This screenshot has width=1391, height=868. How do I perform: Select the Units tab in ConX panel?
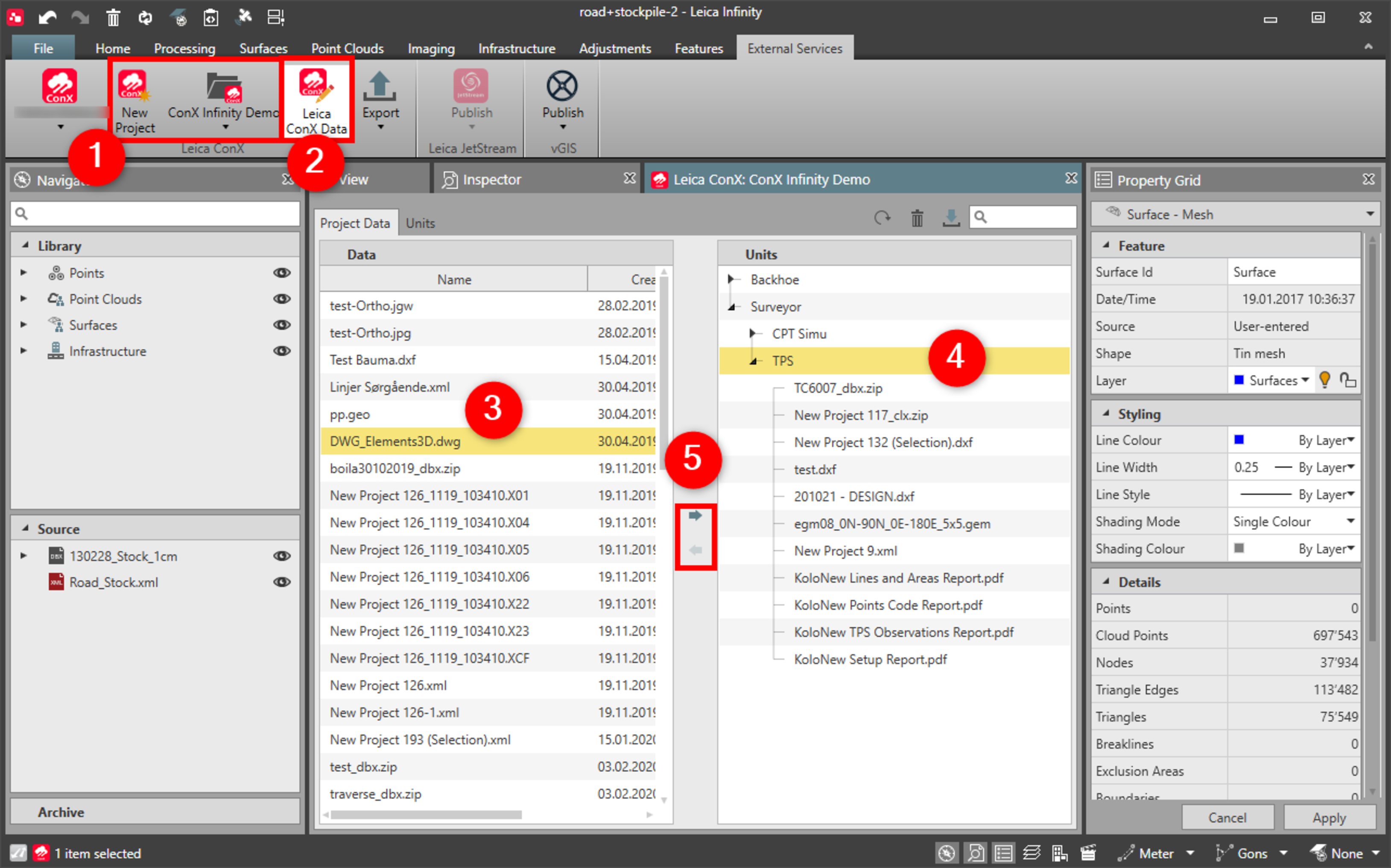click(420, 223)
